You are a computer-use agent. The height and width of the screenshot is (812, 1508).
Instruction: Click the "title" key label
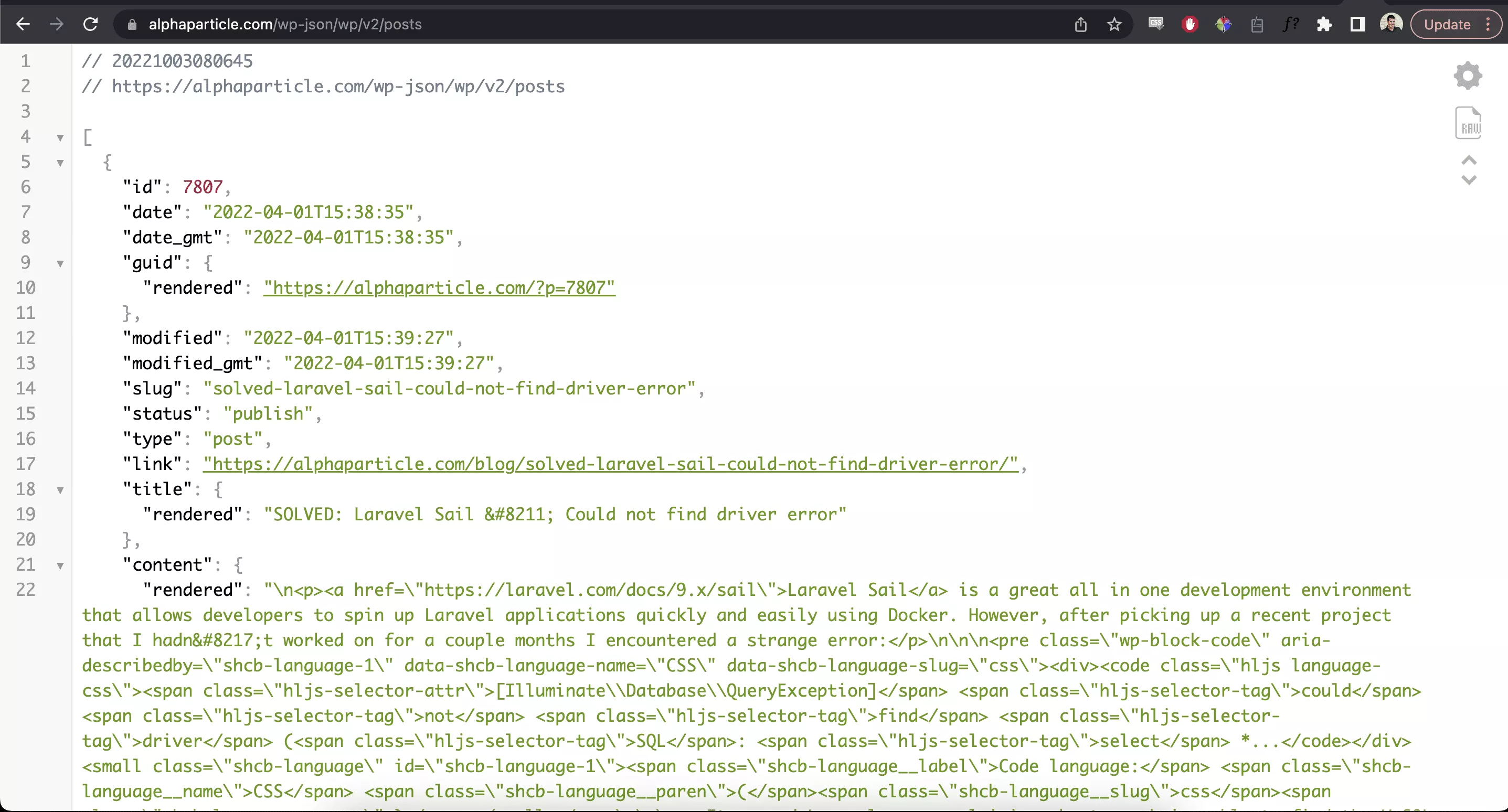157,489
